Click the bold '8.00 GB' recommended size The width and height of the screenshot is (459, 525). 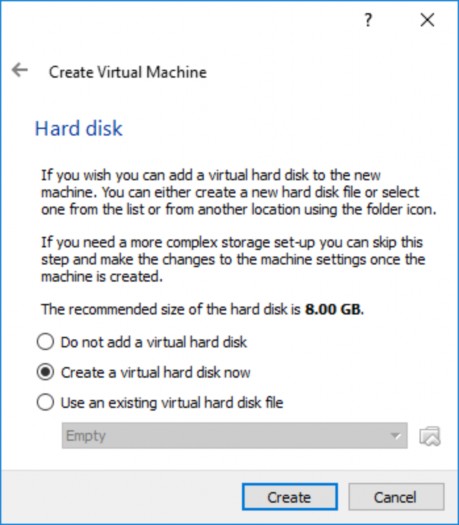click(333, 309)
